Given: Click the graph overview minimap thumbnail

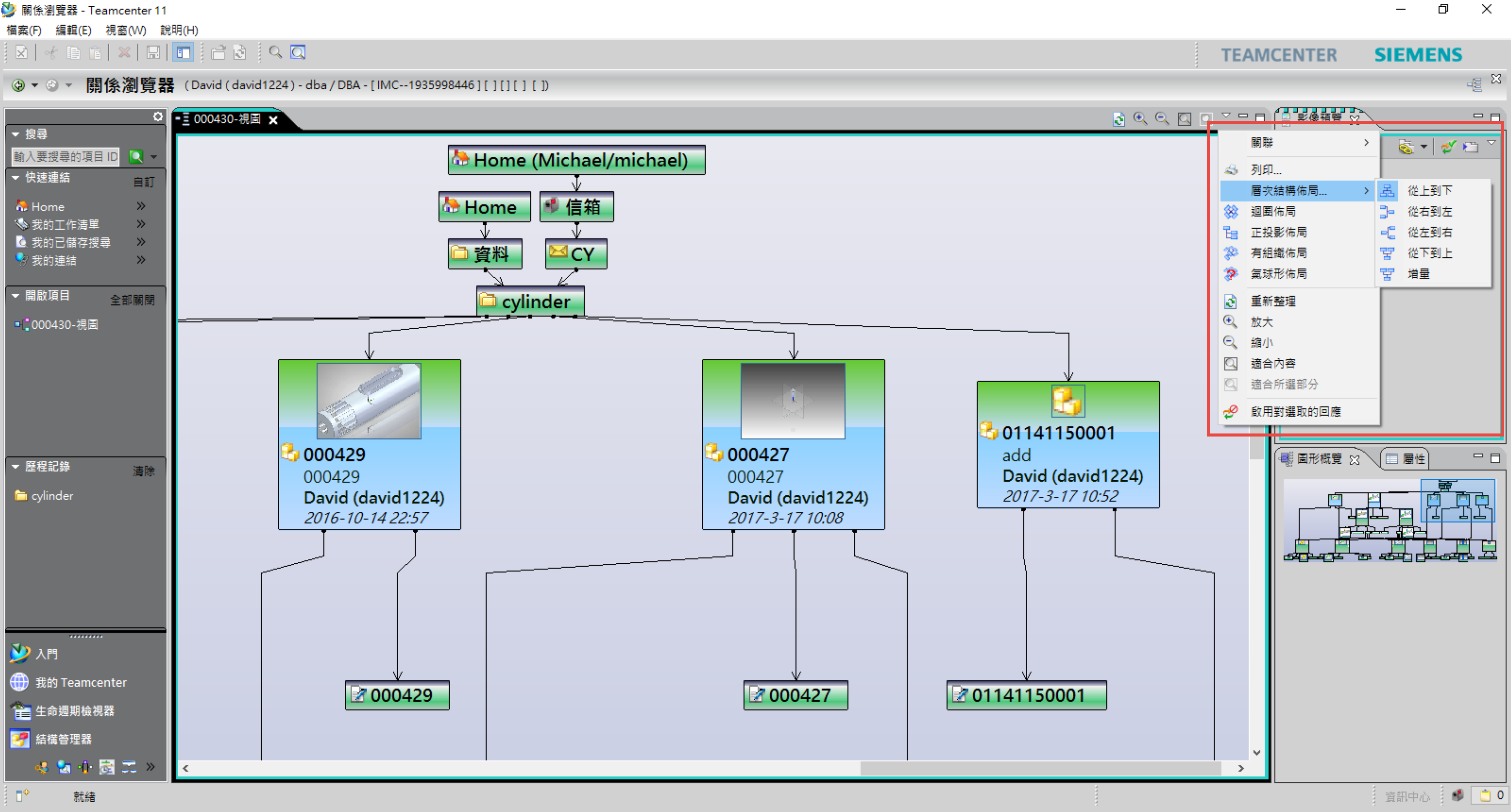Looking at the screenshot, I should click(x=1390, y=520).
